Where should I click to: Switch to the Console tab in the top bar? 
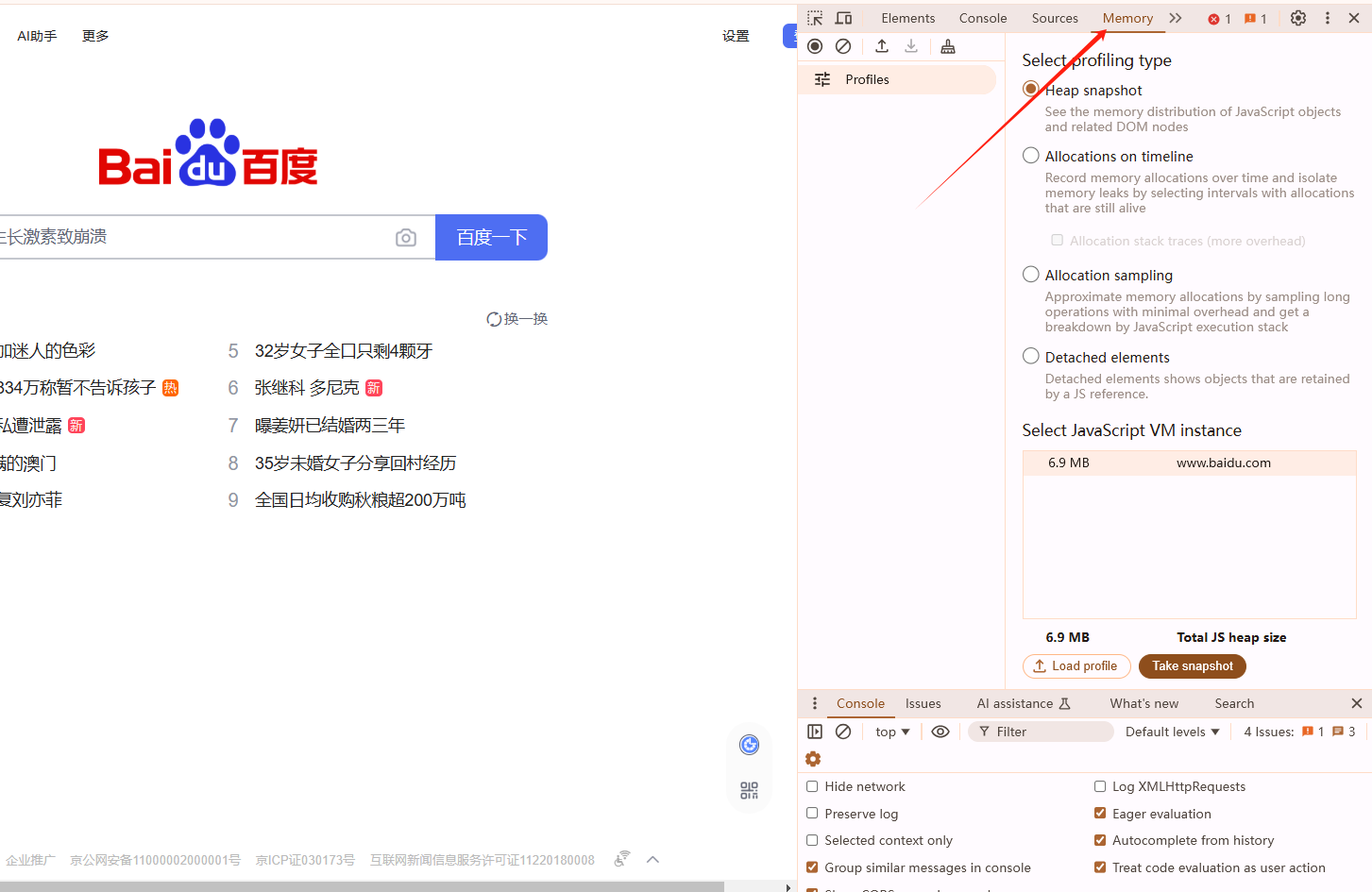(983, 18)
